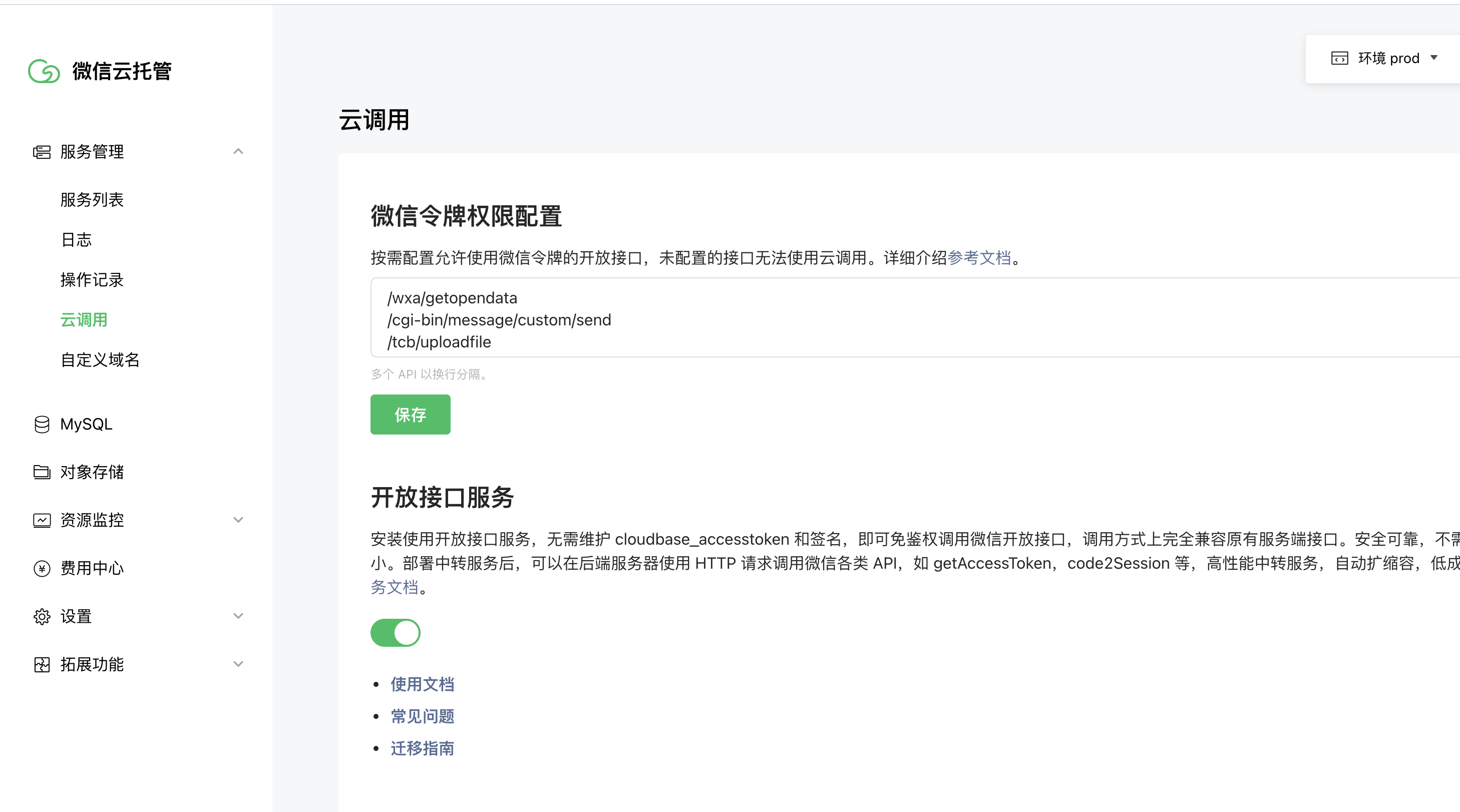1460x812 pixels.
Task: Click the 设置 gear icon
Action: 42,616
